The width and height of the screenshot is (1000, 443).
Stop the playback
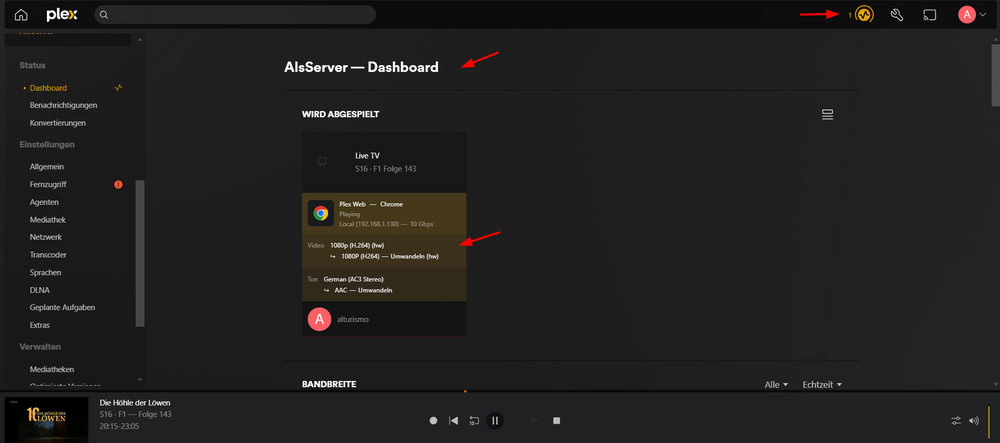556,421
